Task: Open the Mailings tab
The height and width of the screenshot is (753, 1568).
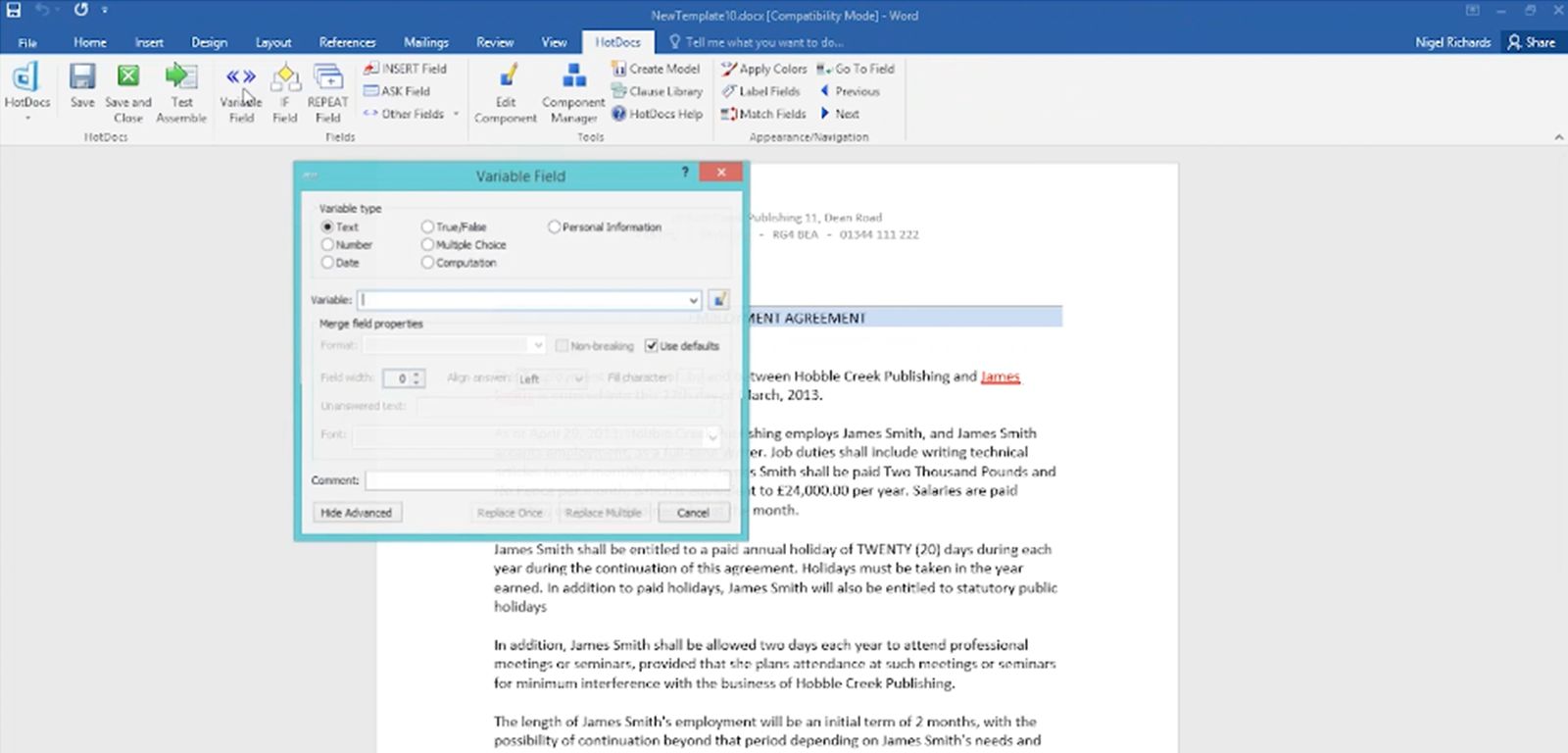Action: pos(426,42)
